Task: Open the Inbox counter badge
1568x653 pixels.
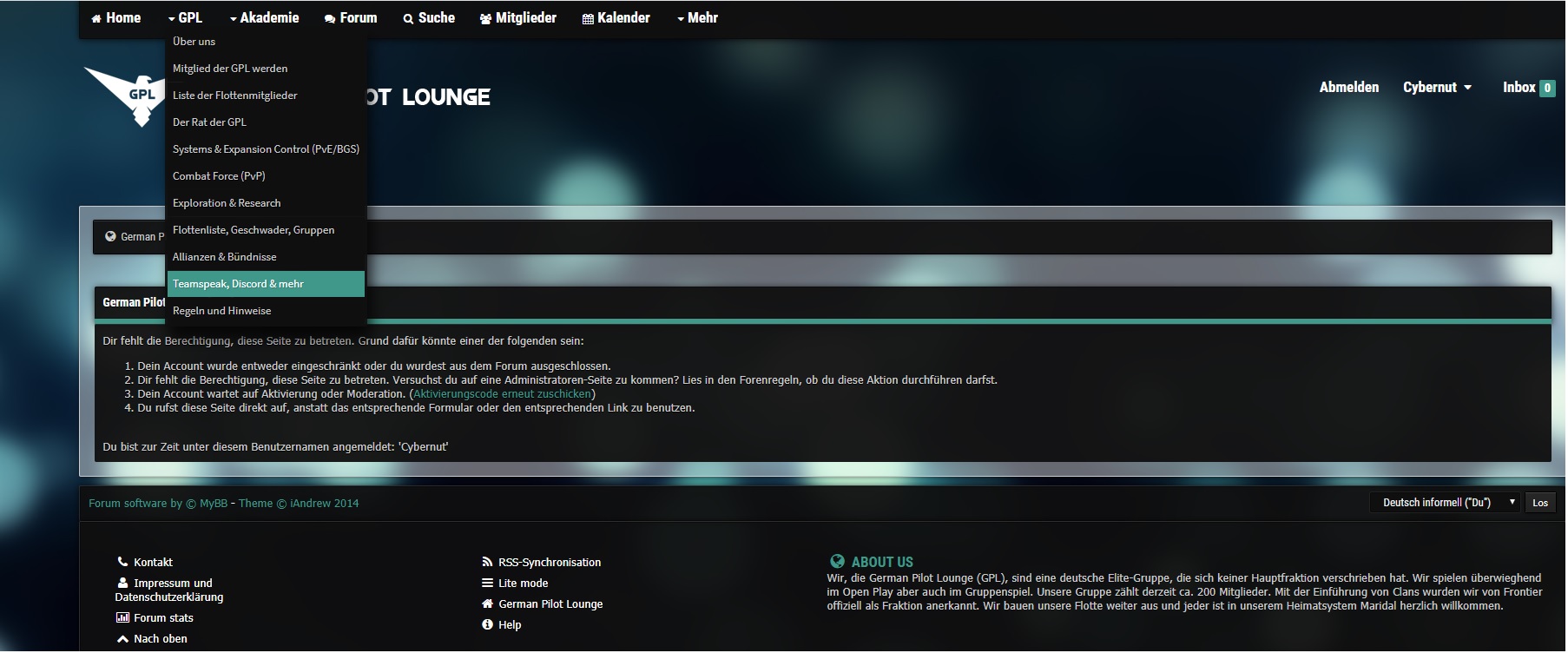Action: coord(1546,88)
